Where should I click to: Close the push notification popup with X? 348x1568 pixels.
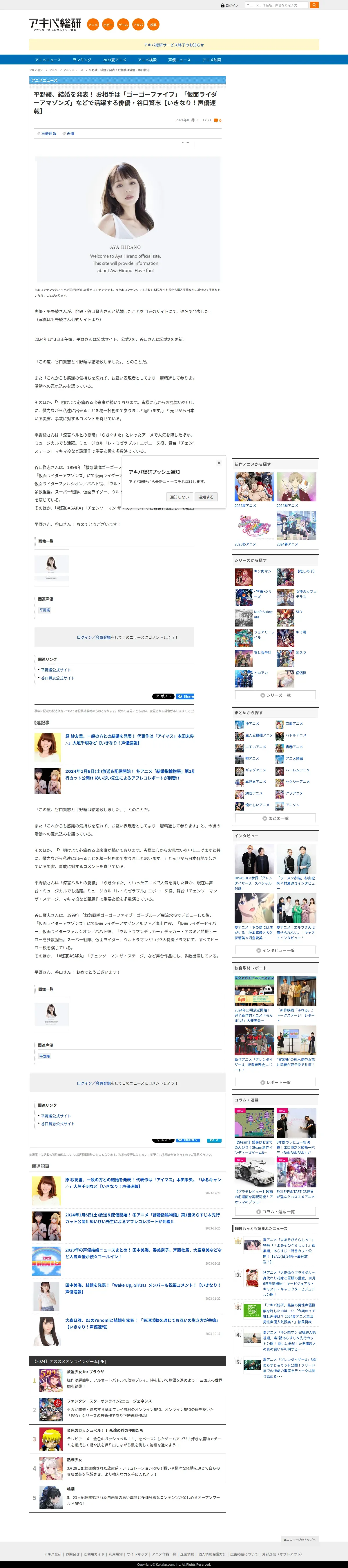219,462
